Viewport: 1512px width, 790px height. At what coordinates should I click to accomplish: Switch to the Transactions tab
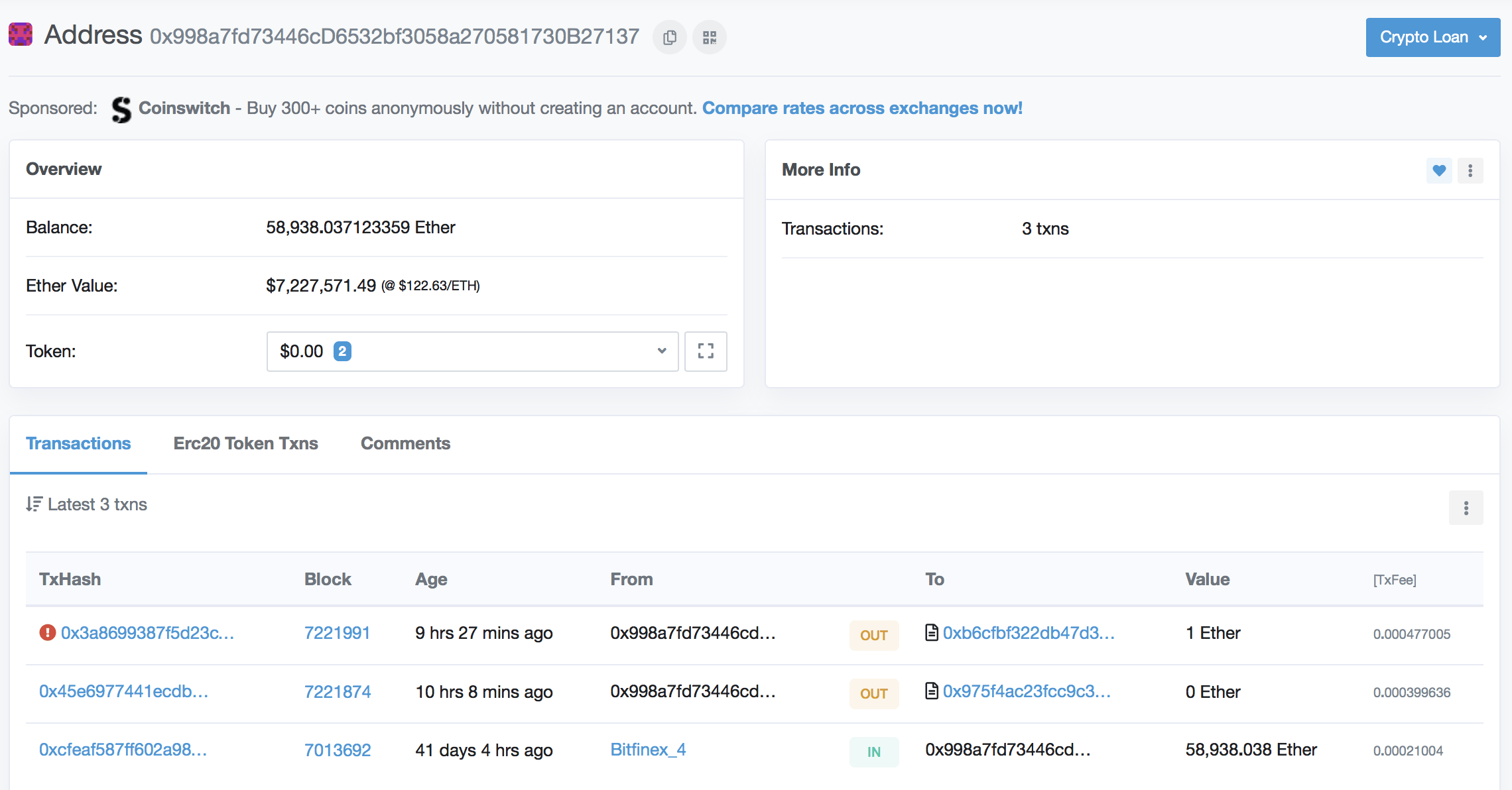(x=78, y=443)
